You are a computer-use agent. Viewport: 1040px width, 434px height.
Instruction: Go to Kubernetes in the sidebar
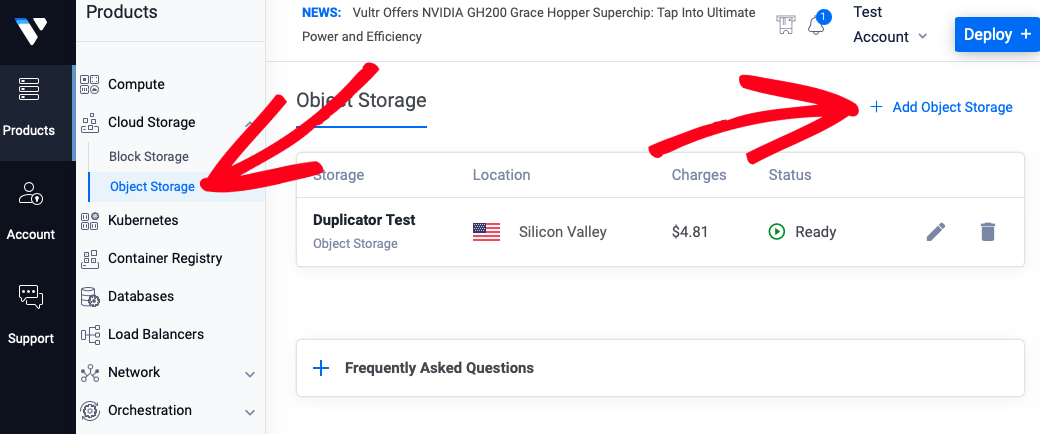tap(143, 220)
